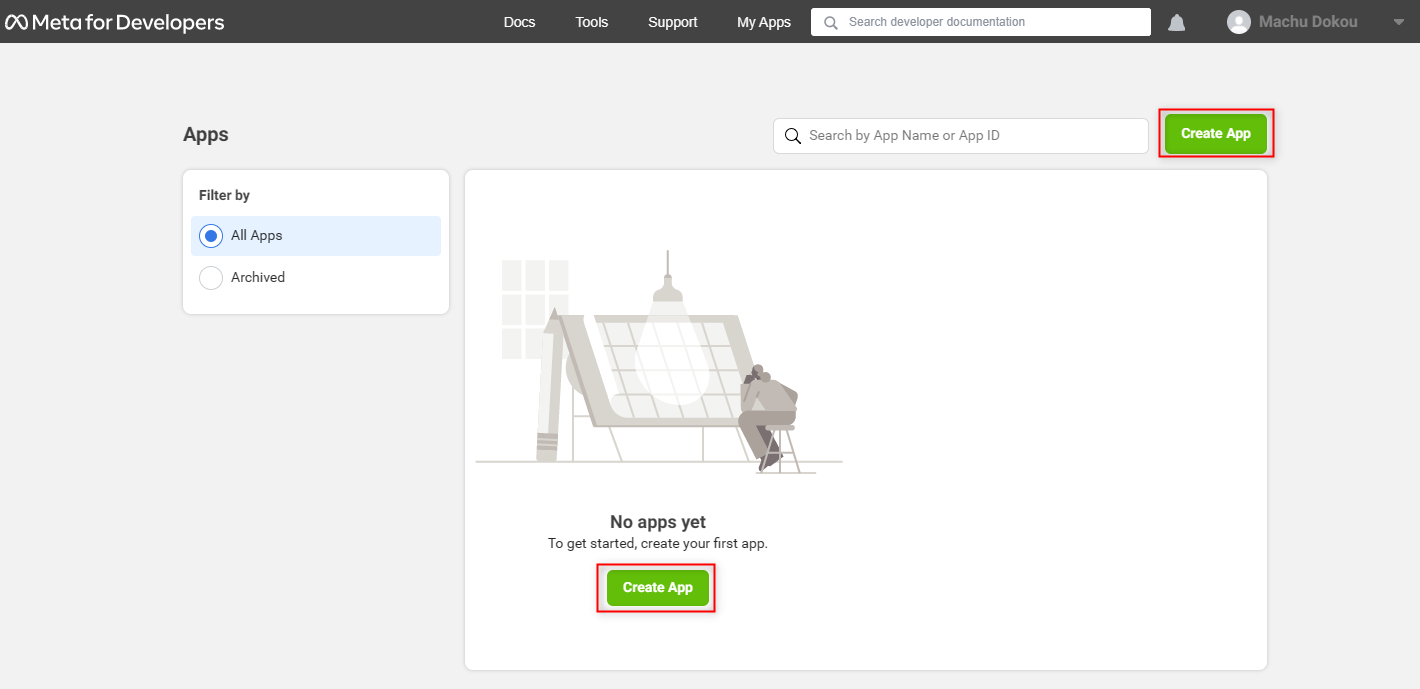
Task: Click Create App under No apps yet
Action: [x=658, y=587]
